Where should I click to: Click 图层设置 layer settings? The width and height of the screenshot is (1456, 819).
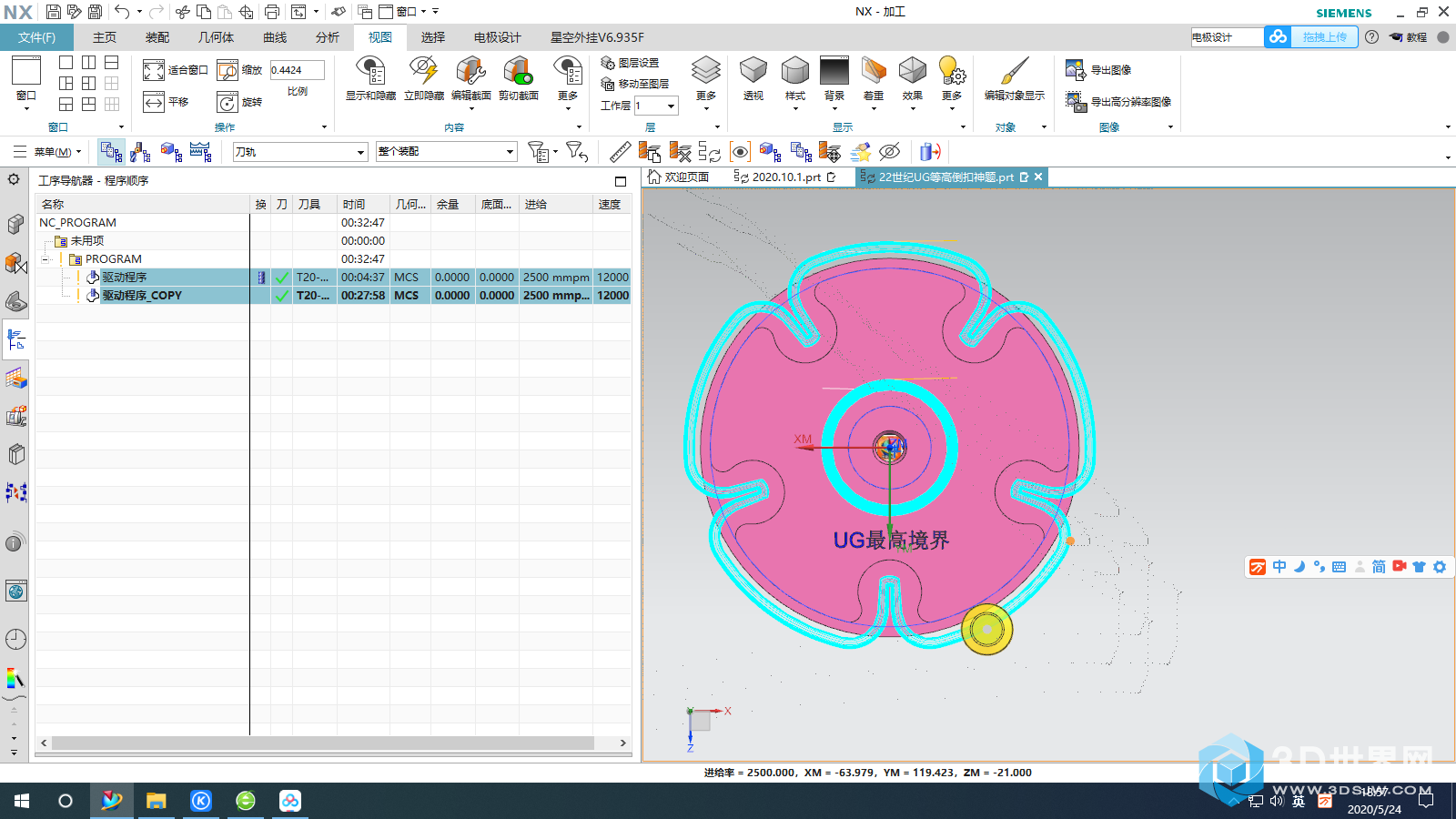pos(630,63)
